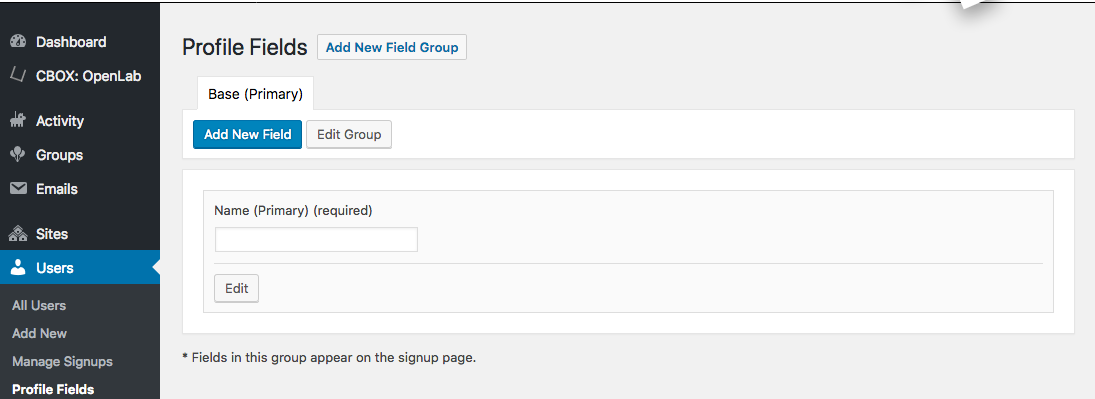Open Add New under Users
Viewport: 1095px width, 399px height.
40,333
